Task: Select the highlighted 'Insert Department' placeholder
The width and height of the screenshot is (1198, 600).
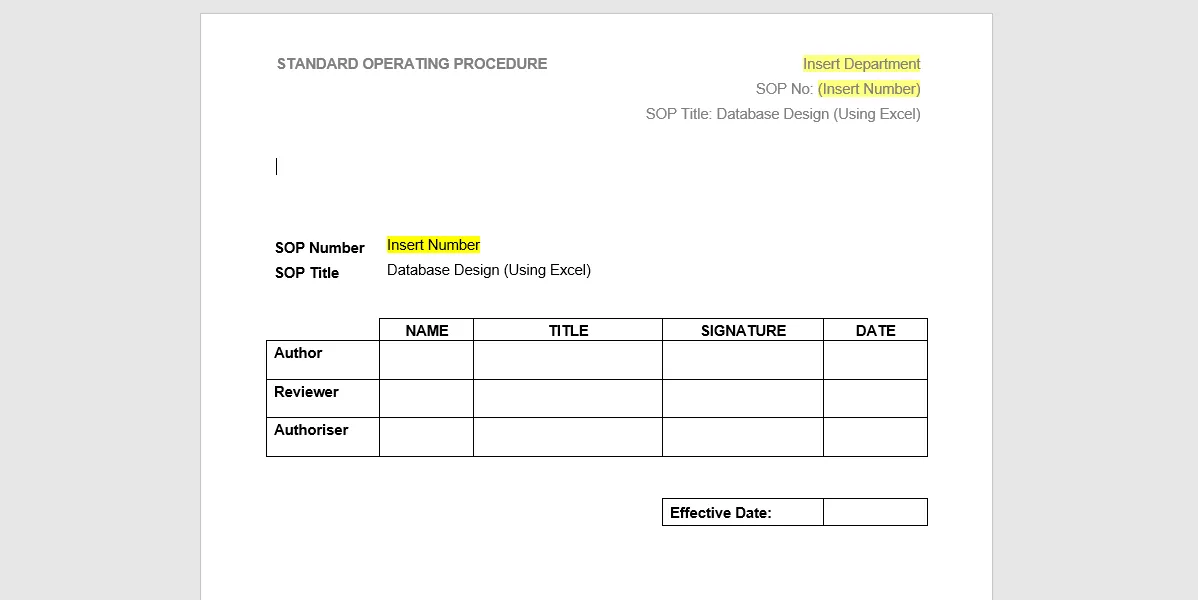Action: (x=862, y=64)
